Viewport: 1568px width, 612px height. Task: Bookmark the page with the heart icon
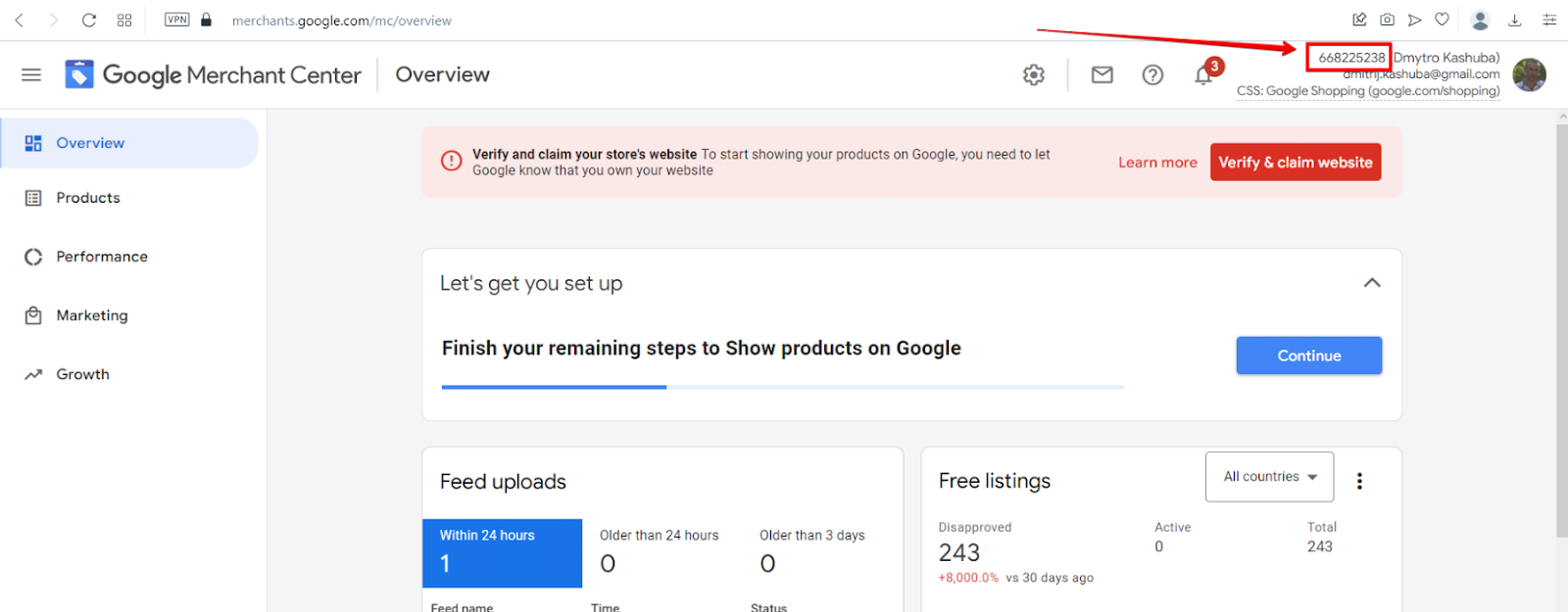pos(1442,20)
